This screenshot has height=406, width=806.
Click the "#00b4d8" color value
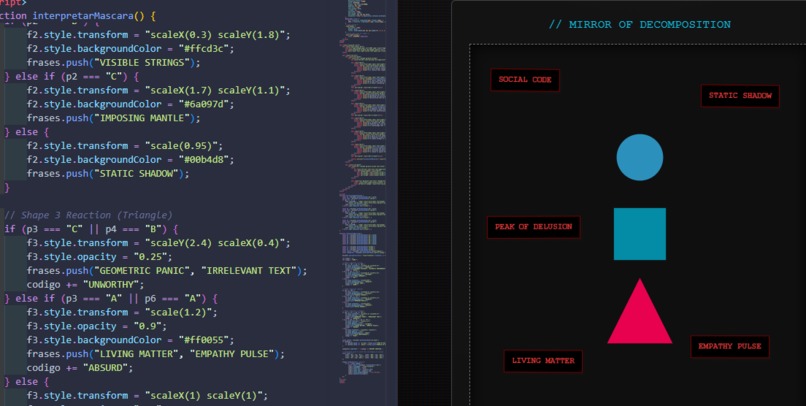(x=206, y=159)
